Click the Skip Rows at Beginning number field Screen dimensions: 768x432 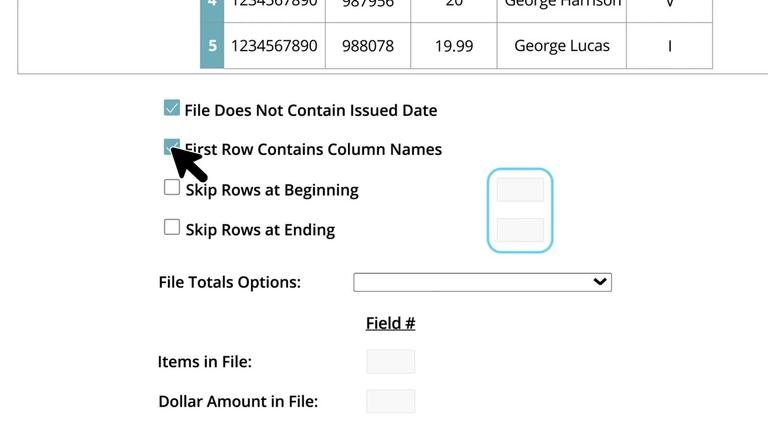[520, 190]
